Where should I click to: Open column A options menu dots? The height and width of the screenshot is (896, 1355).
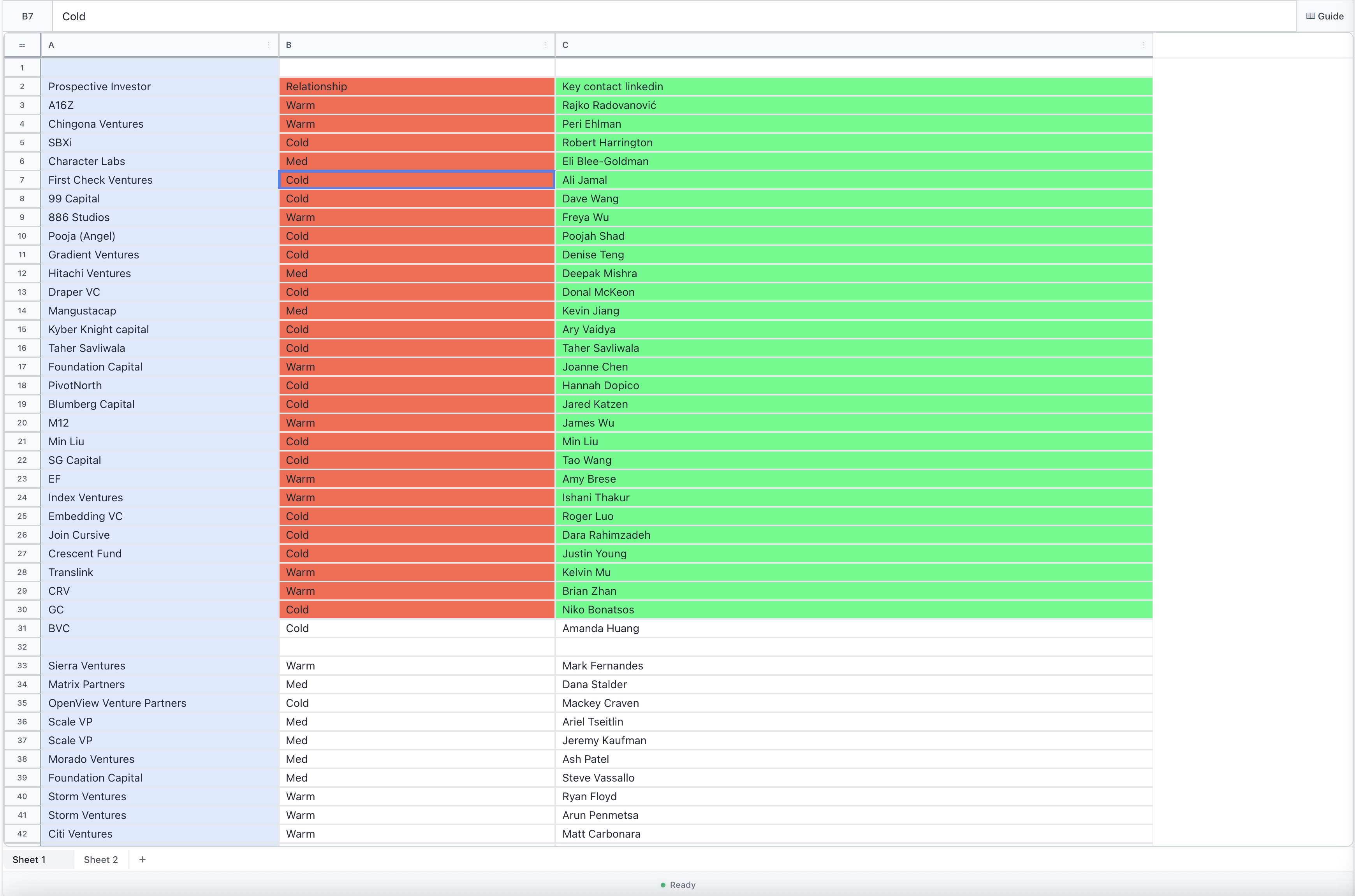click(269, 45)
